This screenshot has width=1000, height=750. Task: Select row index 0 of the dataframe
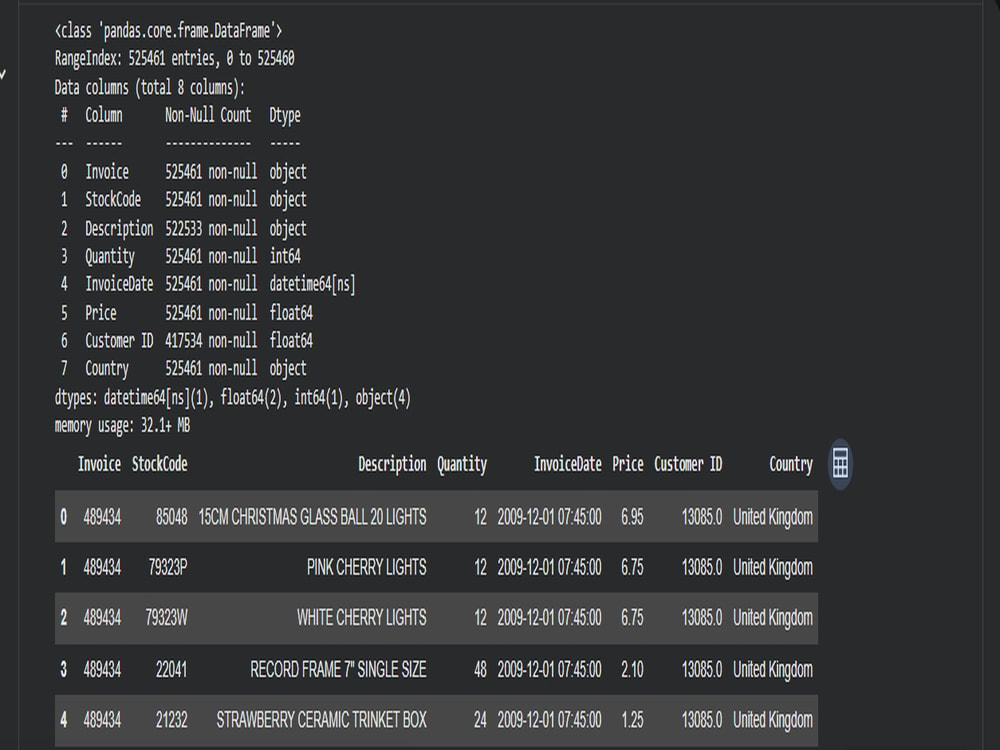63,517
